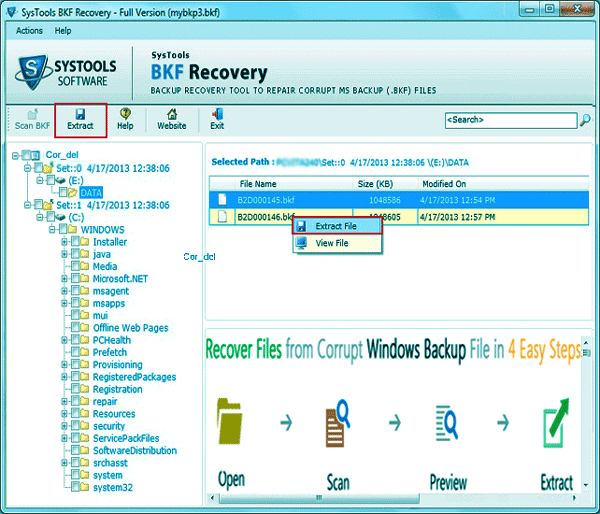Open the Actions menu

(x=29, y=31)
